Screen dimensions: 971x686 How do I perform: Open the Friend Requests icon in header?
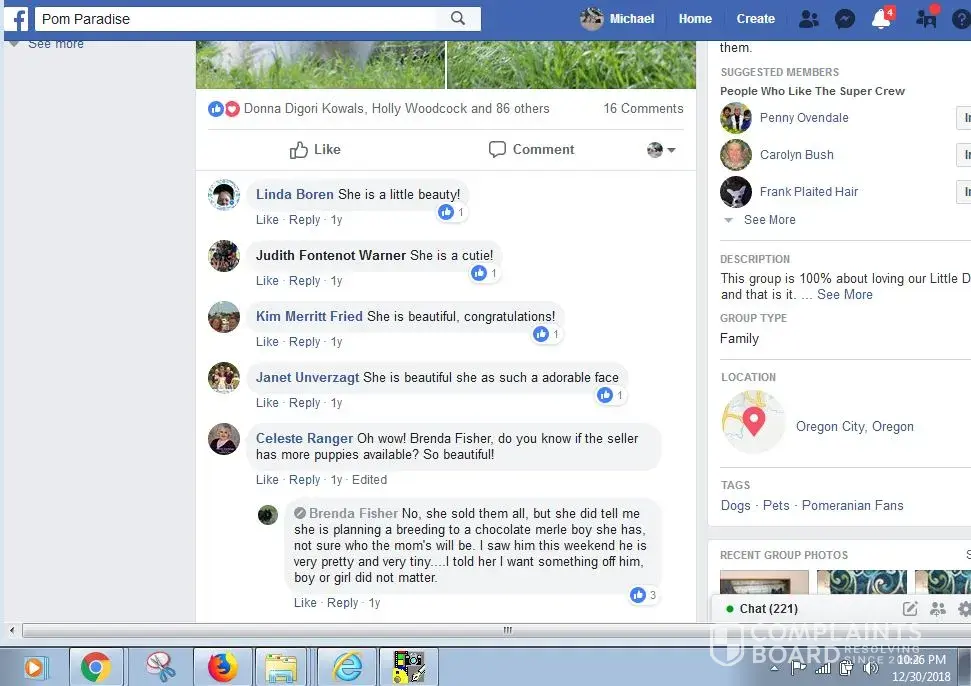click(808, 19)
